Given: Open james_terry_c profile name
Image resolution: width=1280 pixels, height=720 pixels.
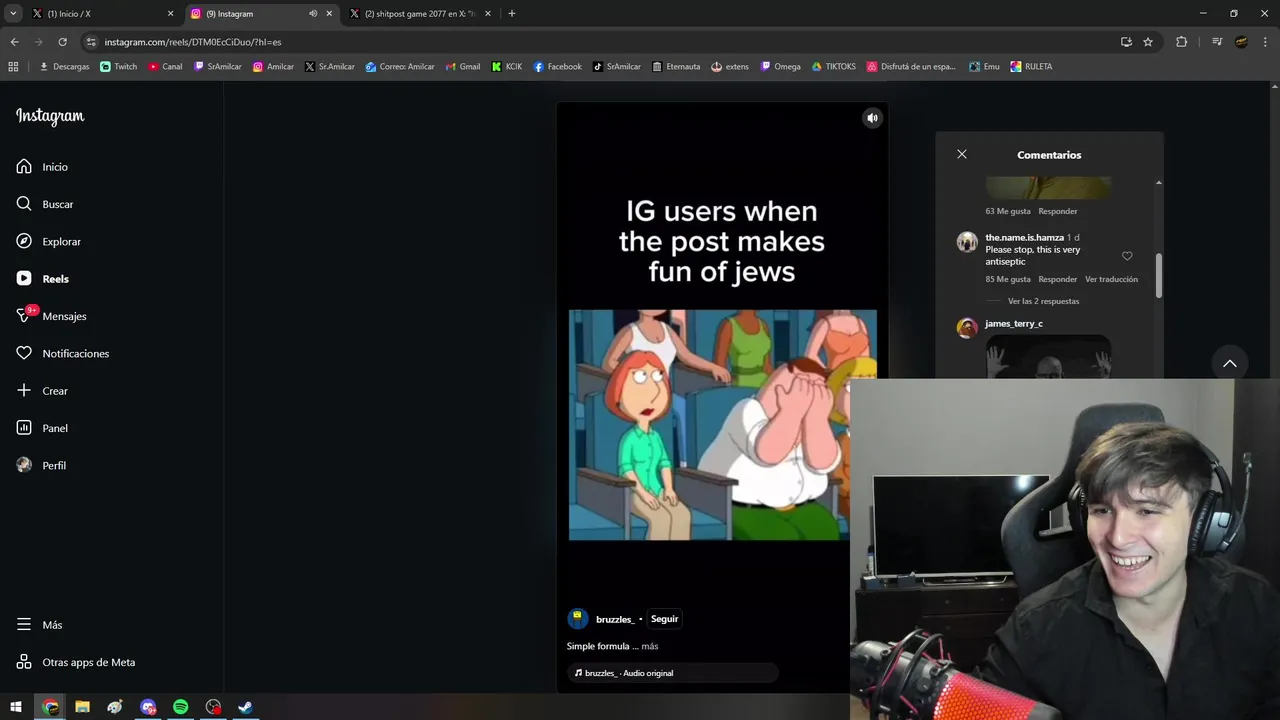Looking at the screenshot, I should coord(1013,324).
